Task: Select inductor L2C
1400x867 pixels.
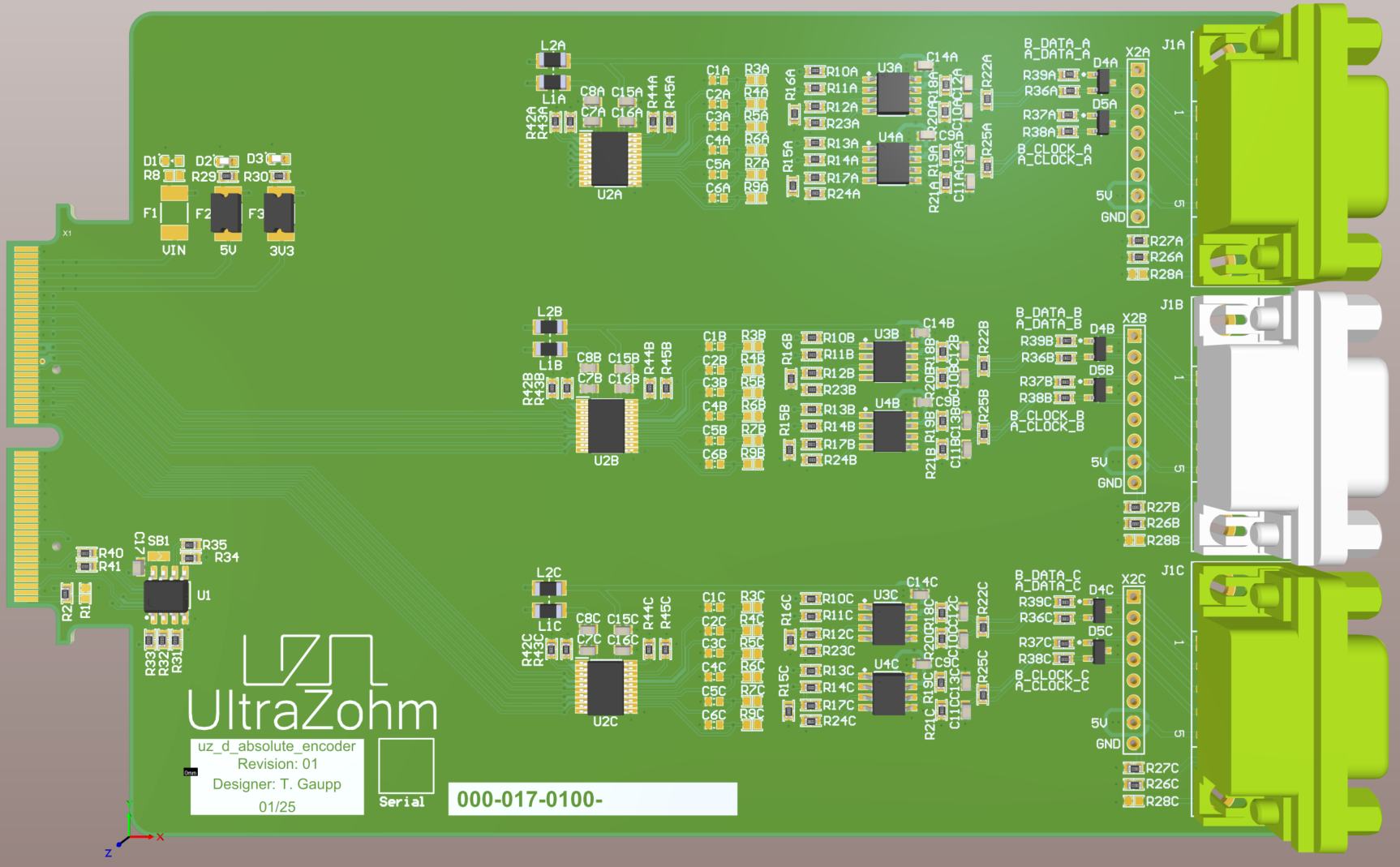Action: pos(548,588)
